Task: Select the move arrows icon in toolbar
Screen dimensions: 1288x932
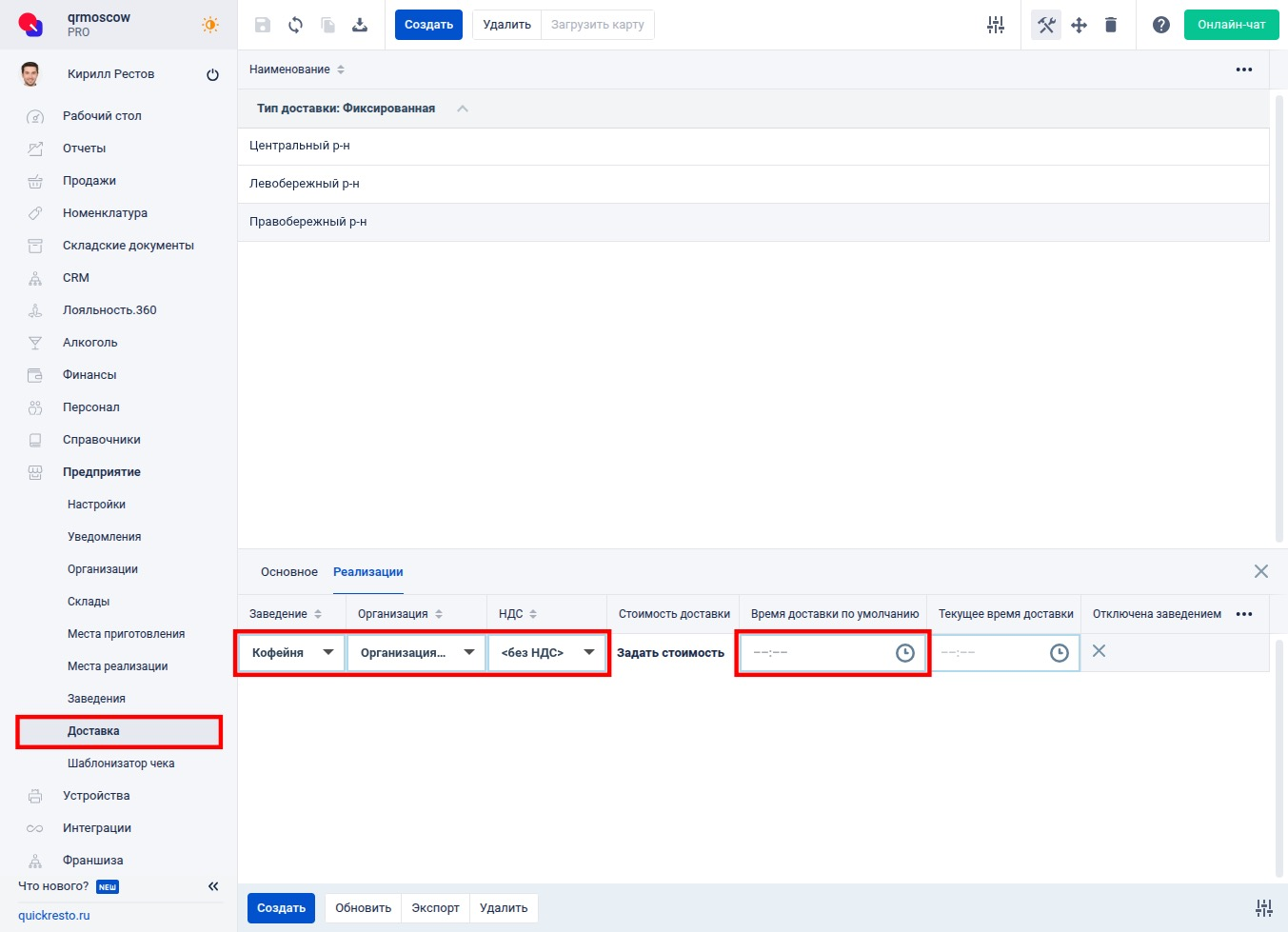Action: coord(1079,25)
